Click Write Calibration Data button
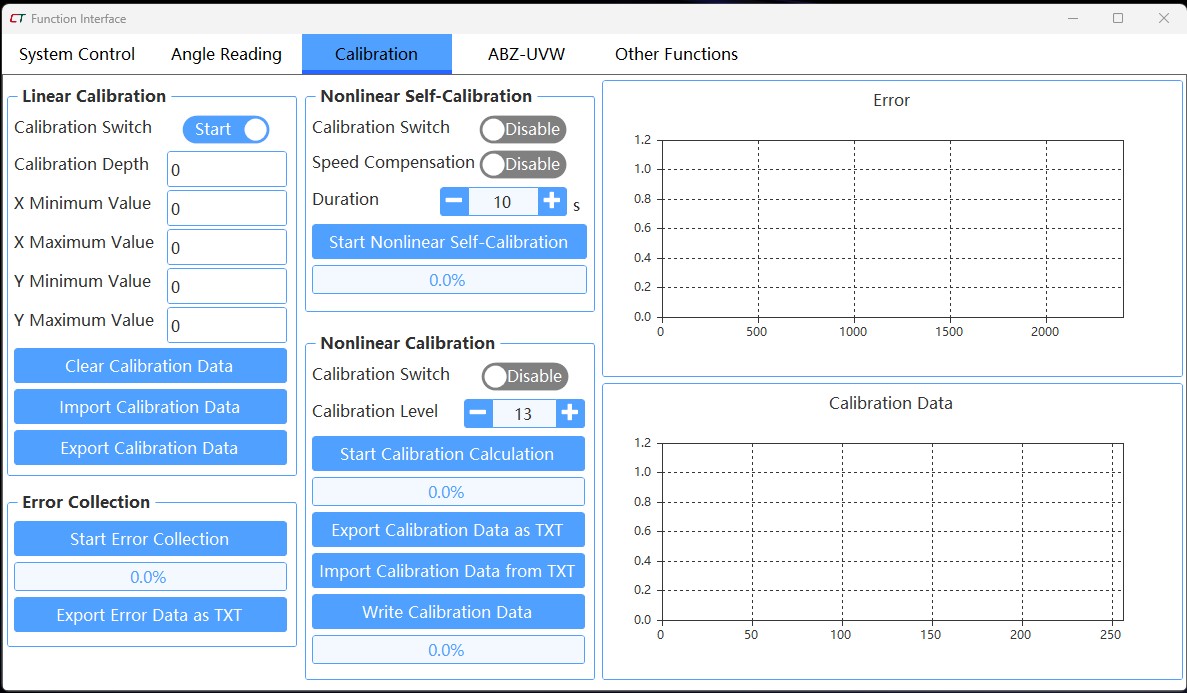The image size is (1187, 693). (447, 612)
